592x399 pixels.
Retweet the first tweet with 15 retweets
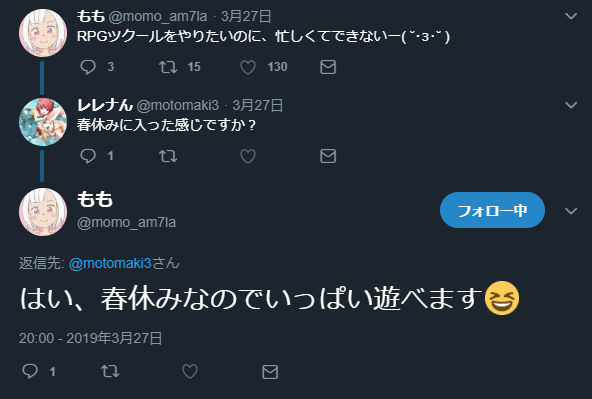[x=168, y=67]
